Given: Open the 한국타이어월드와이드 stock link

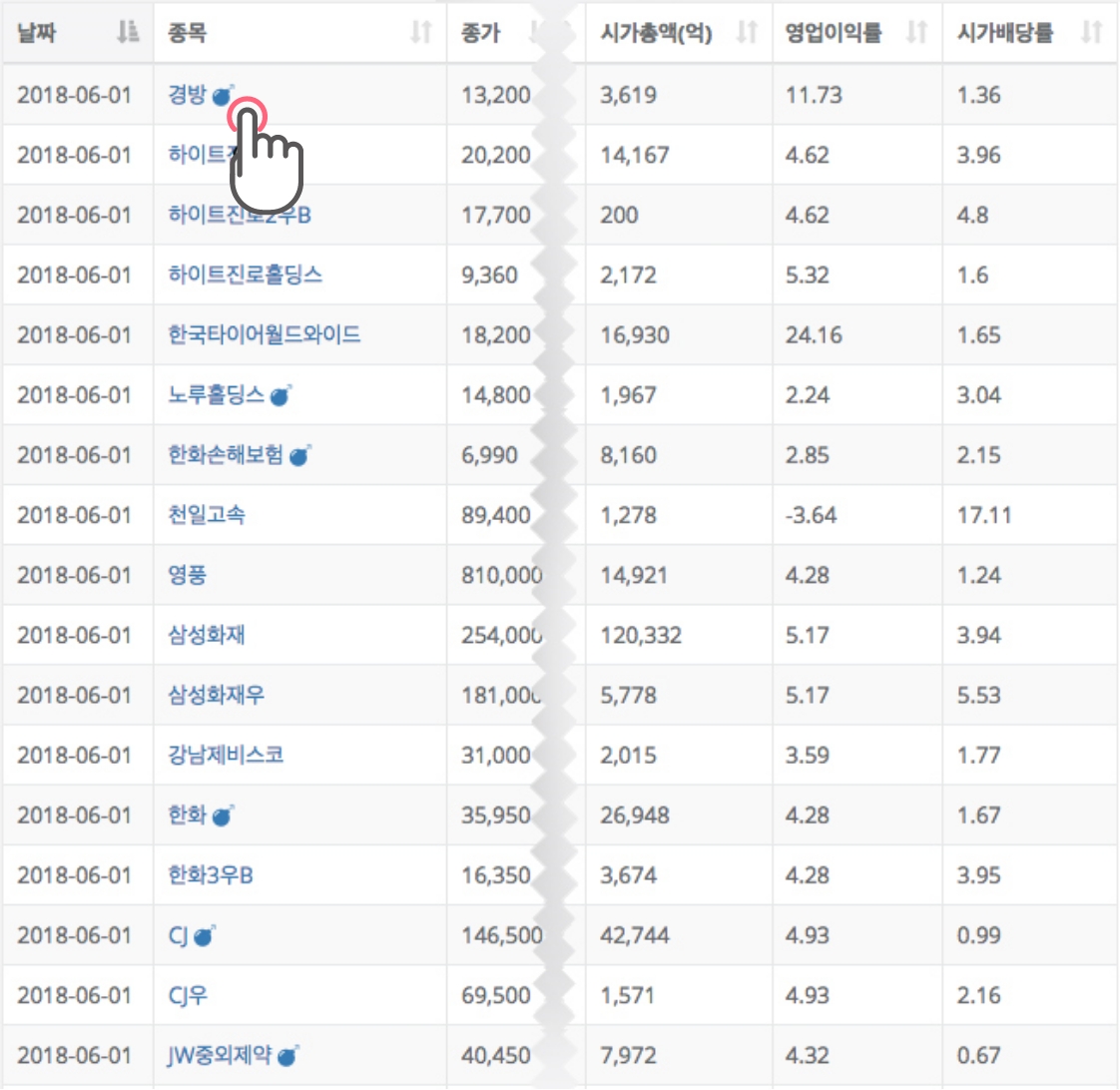Looking at the screenshot, I should coord(265,335).
